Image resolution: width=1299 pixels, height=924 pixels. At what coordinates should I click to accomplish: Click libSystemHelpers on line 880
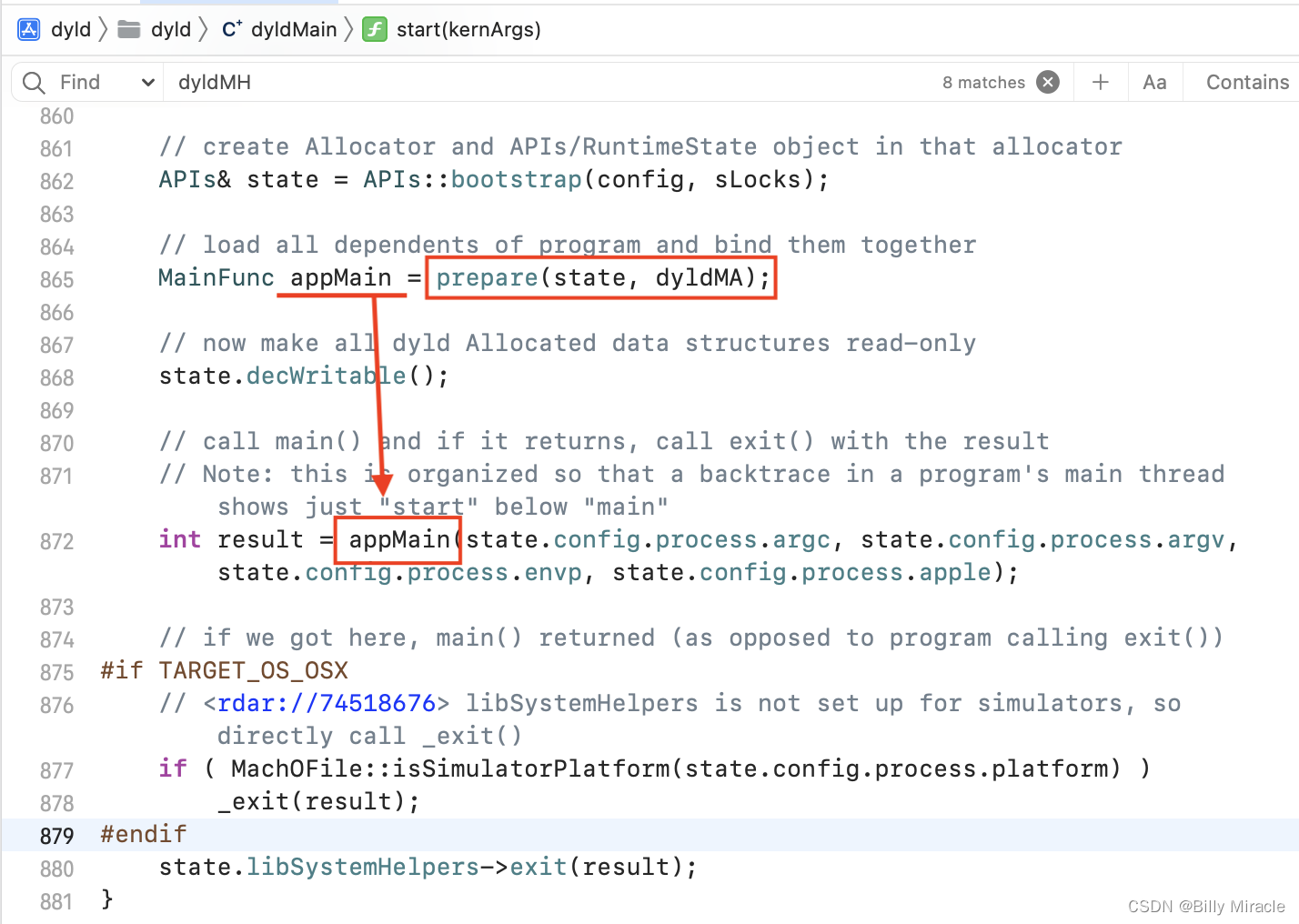coord(363,868)
